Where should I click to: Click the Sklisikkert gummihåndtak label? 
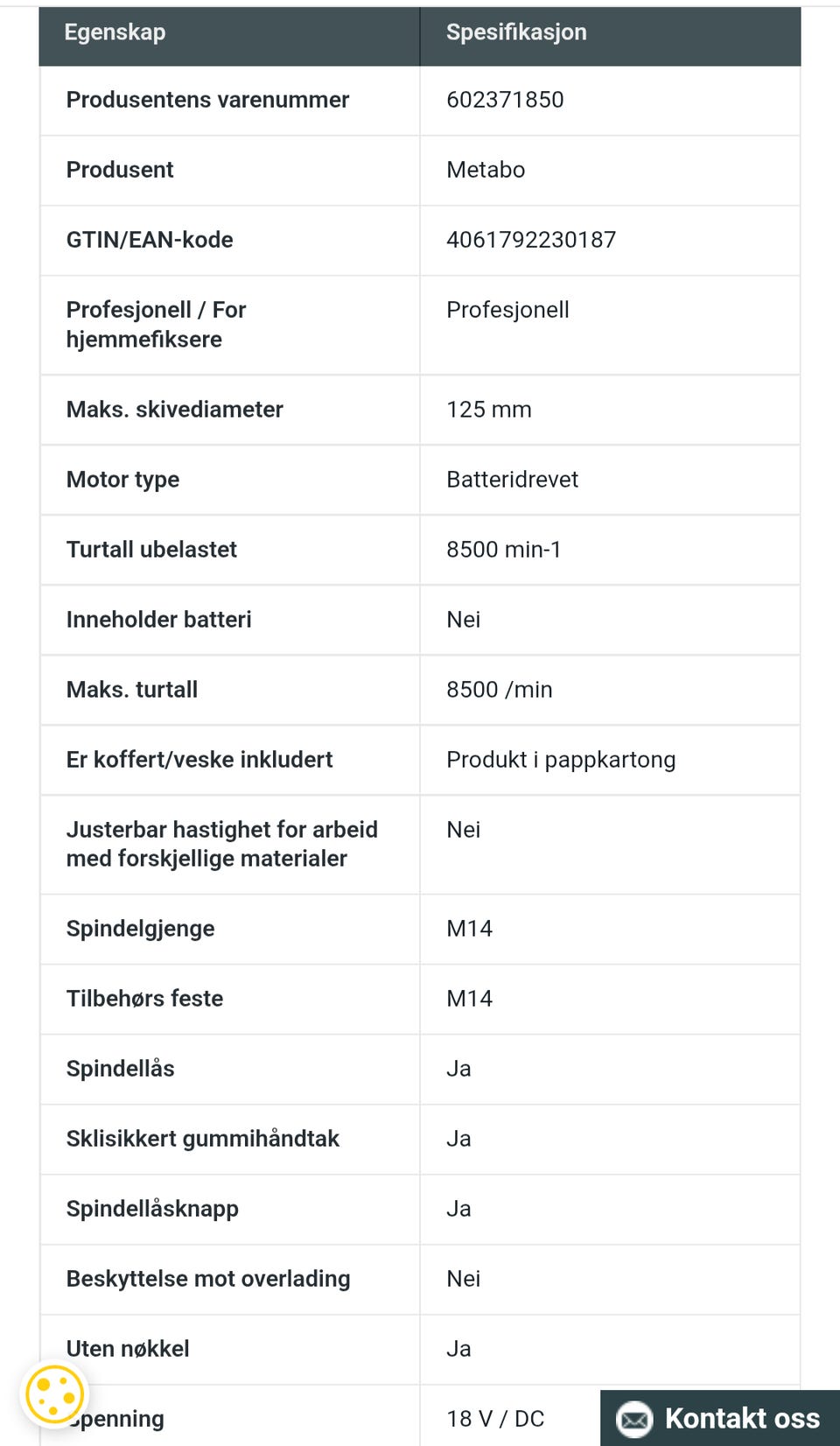tap(202, 1139)
